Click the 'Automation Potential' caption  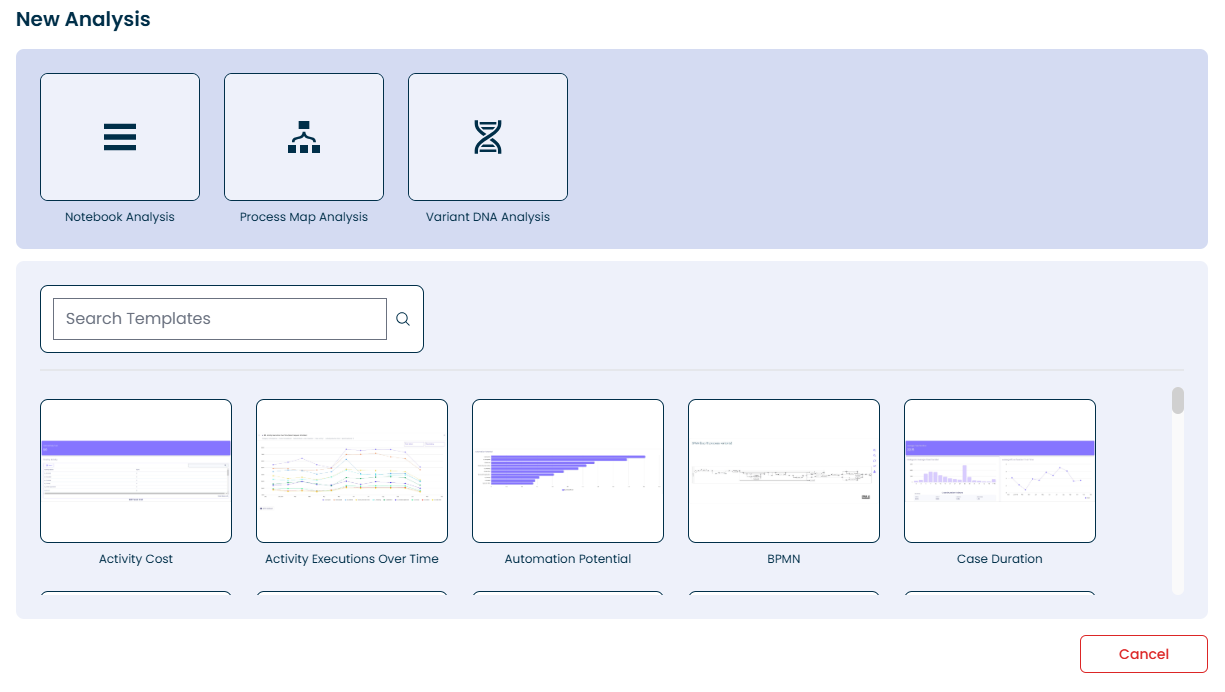point(568,559)
